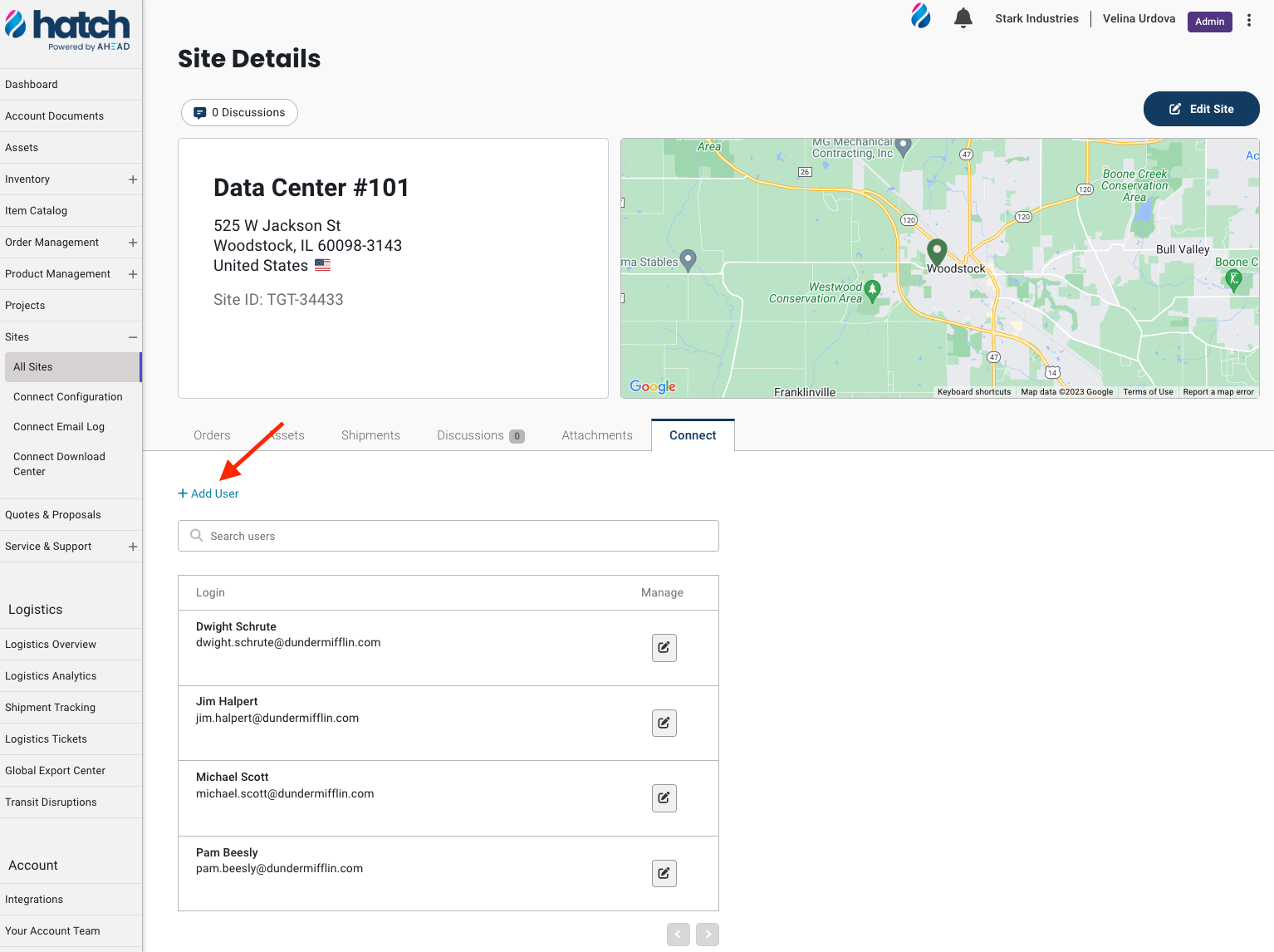Edit Pam Beesly's user access
Screen dimensions: 1274x952
point(664,873)
